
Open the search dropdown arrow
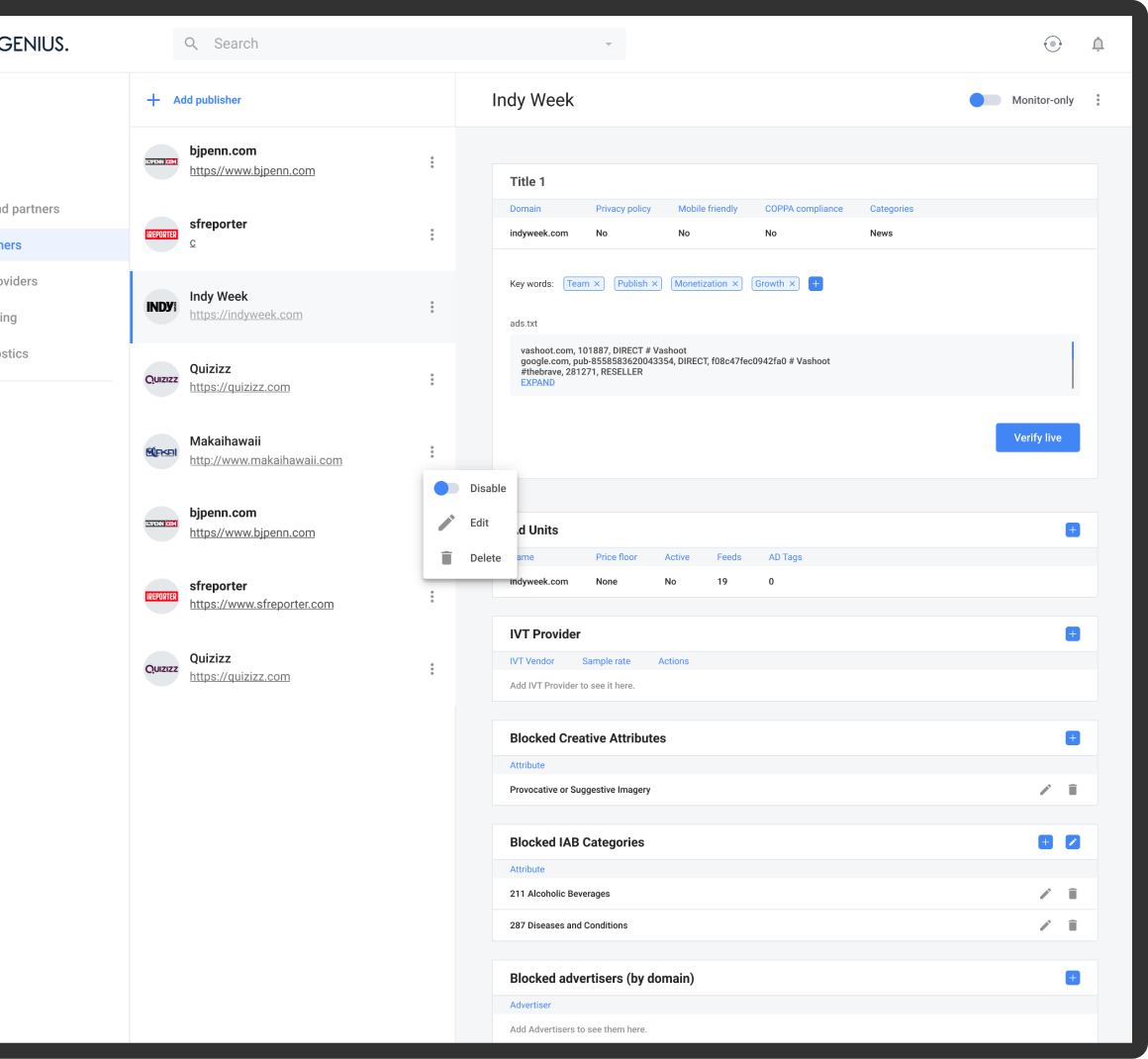(608, 44)
